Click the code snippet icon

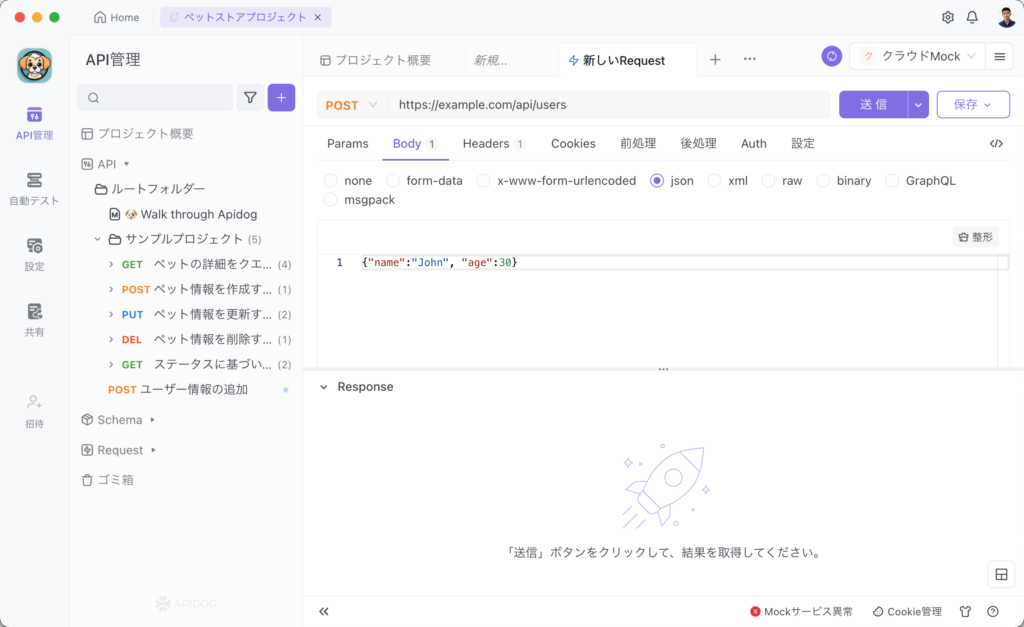click(x=995, y=144)
